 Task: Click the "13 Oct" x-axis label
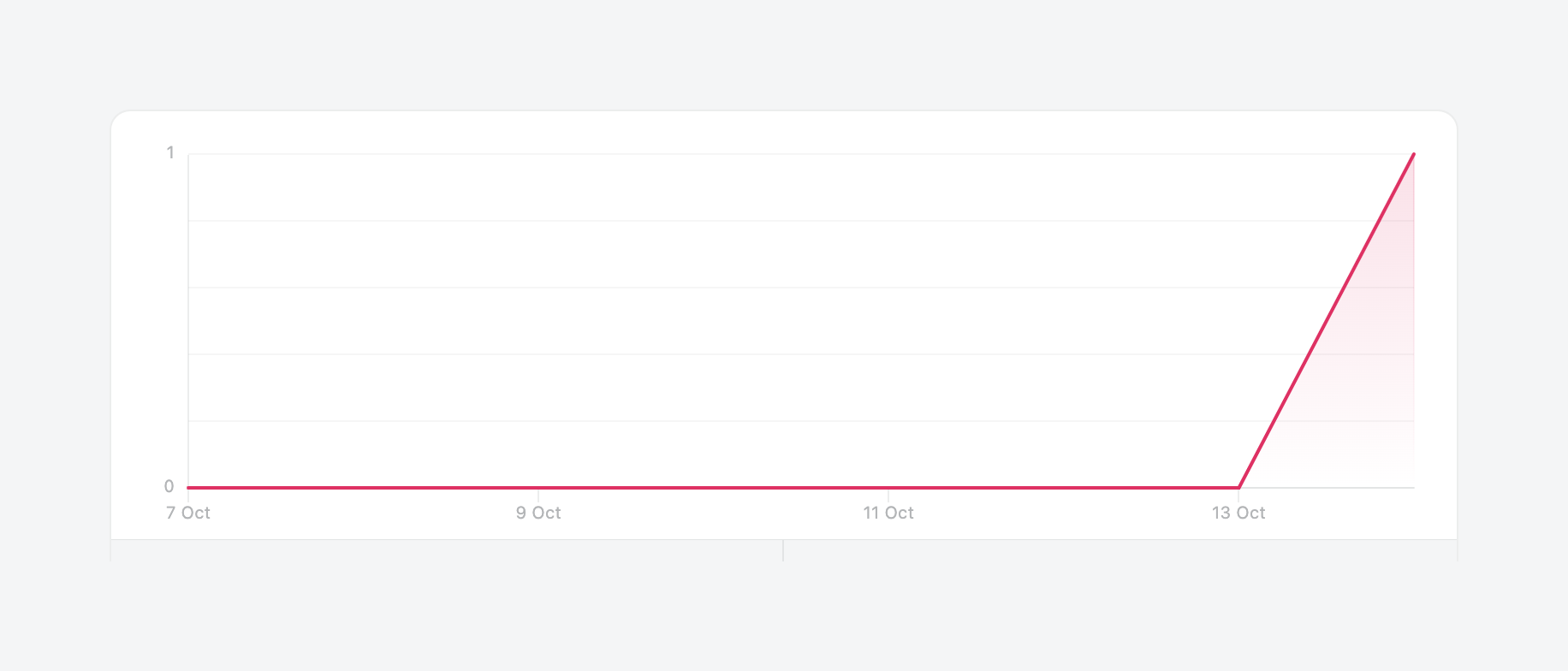click(1238, 513)
